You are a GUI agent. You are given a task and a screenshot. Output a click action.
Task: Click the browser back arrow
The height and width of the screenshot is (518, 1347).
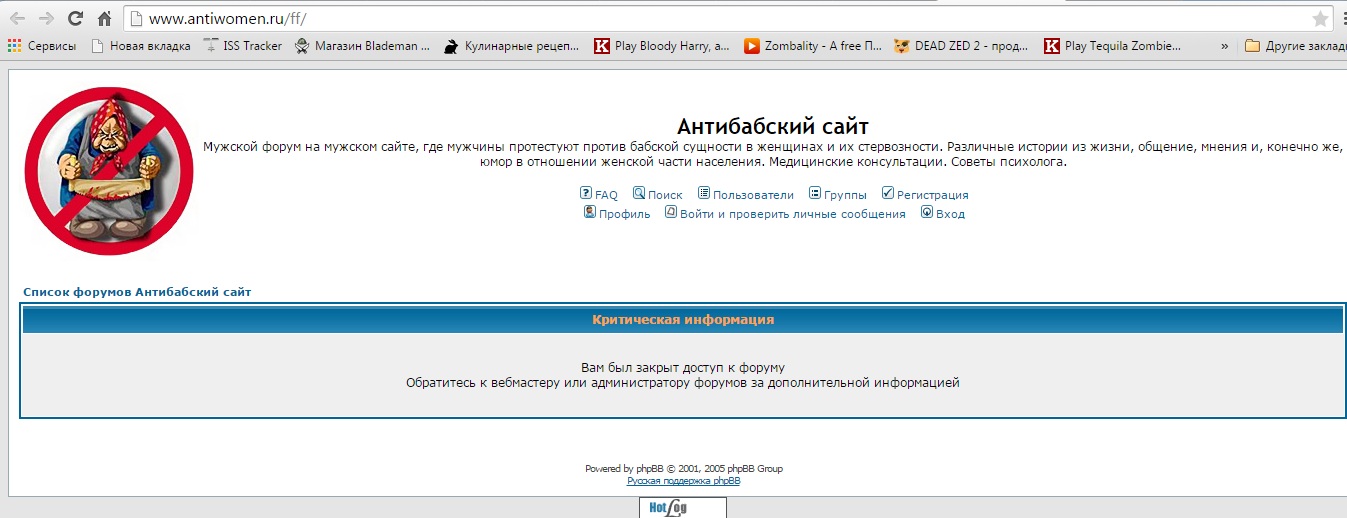click(x=17, y=18)
